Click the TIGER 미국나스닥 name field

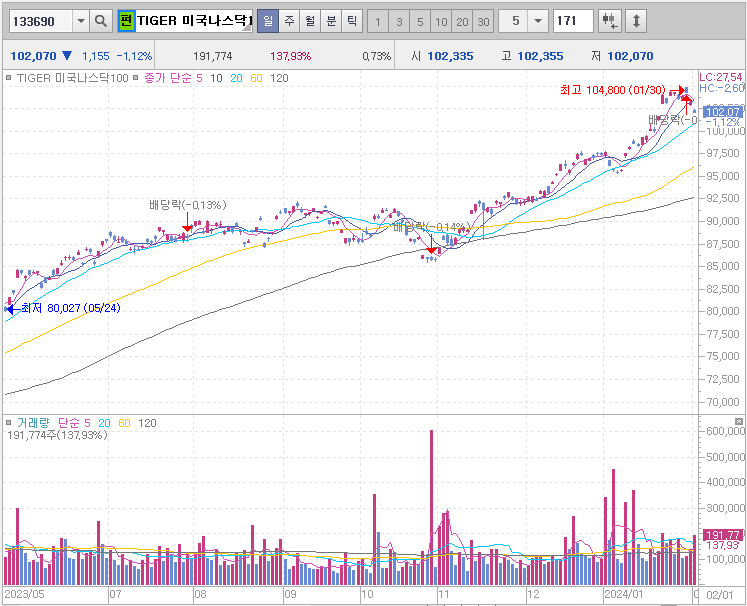click(194, 21)
